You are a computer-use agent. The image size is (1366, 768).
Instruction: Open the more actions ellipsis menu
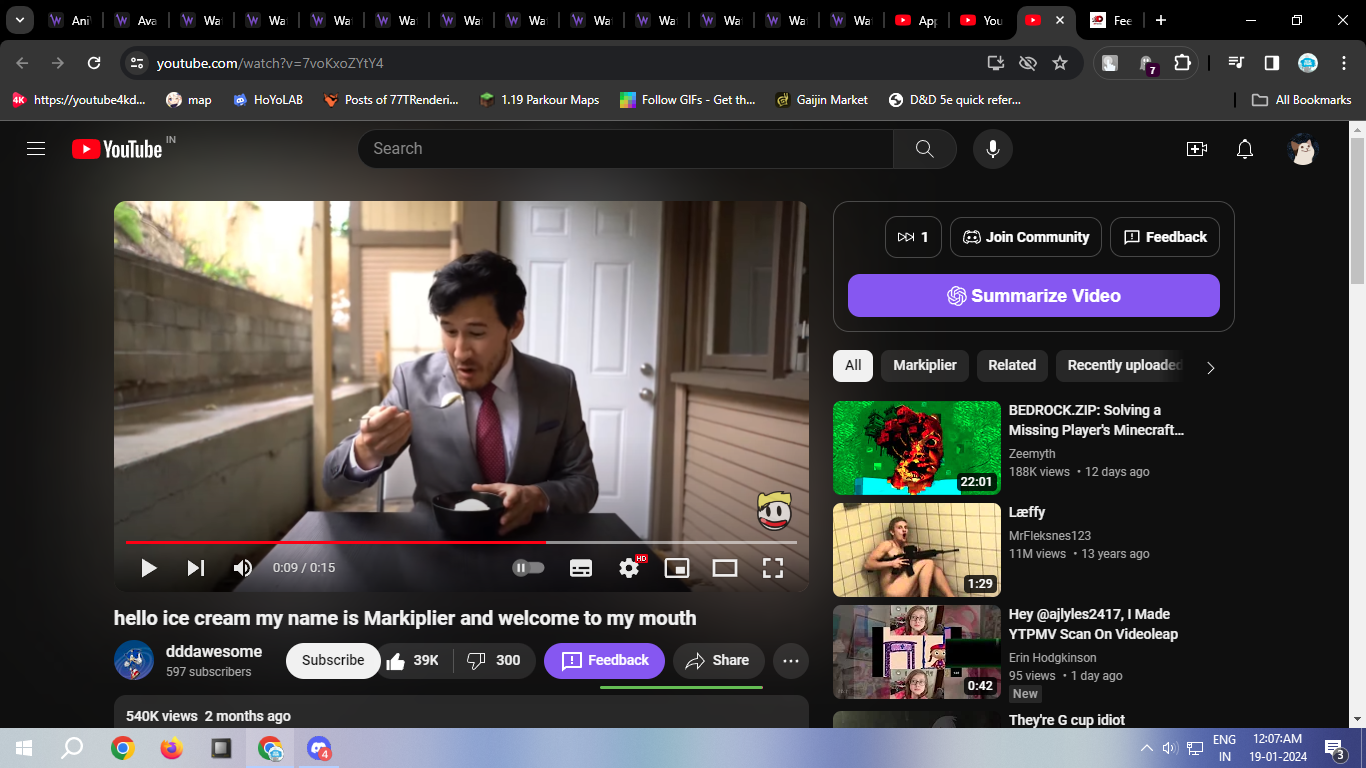tap(791, 661)
